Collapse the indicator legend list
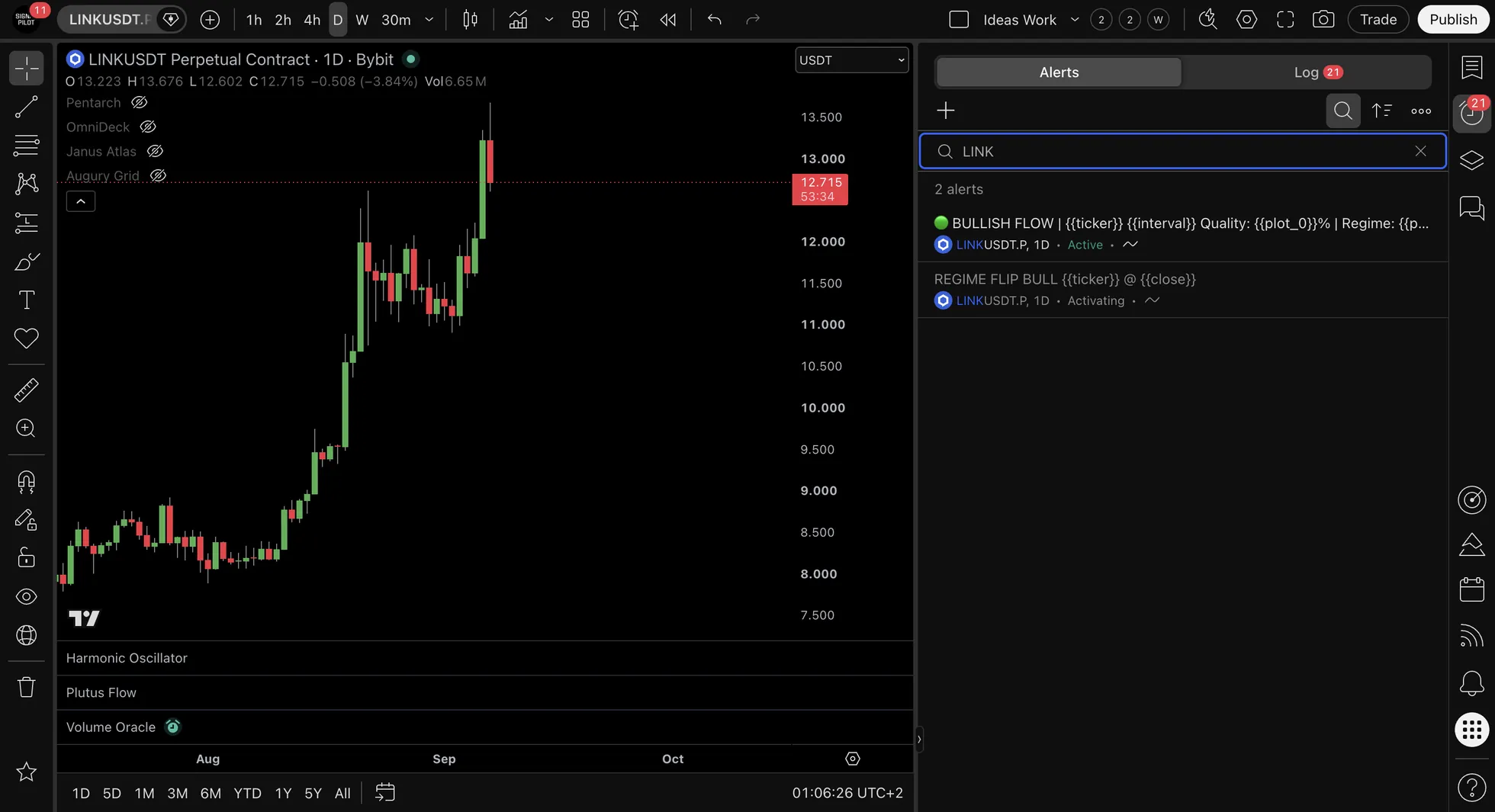This screenshot has height=812, width=1495. pos(81,201)
